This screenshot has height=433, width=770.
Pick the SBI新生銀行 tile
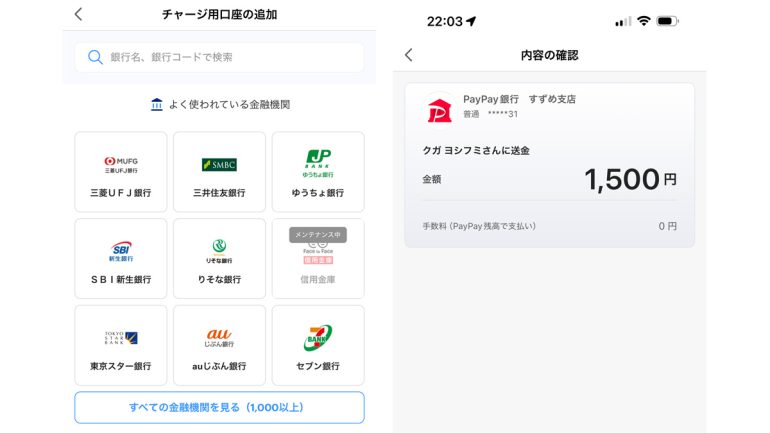(121, 258)
